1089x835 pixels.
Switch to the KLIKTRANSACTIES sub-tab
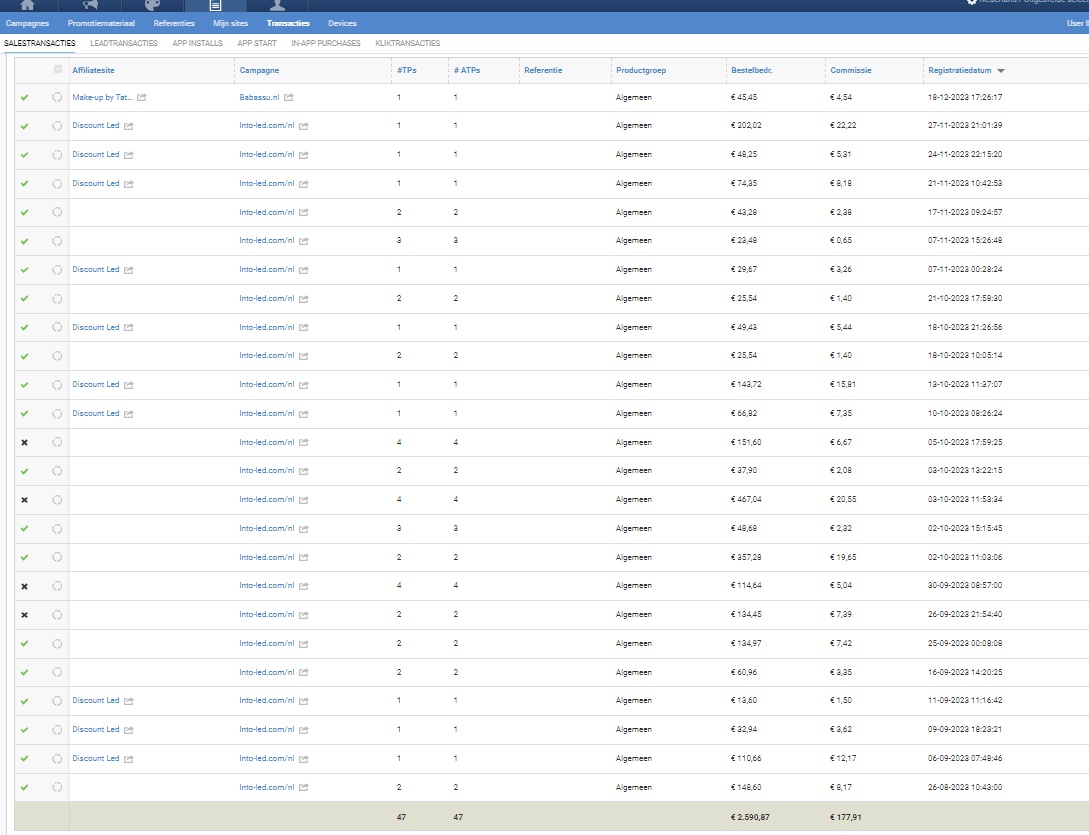(408, 43)
